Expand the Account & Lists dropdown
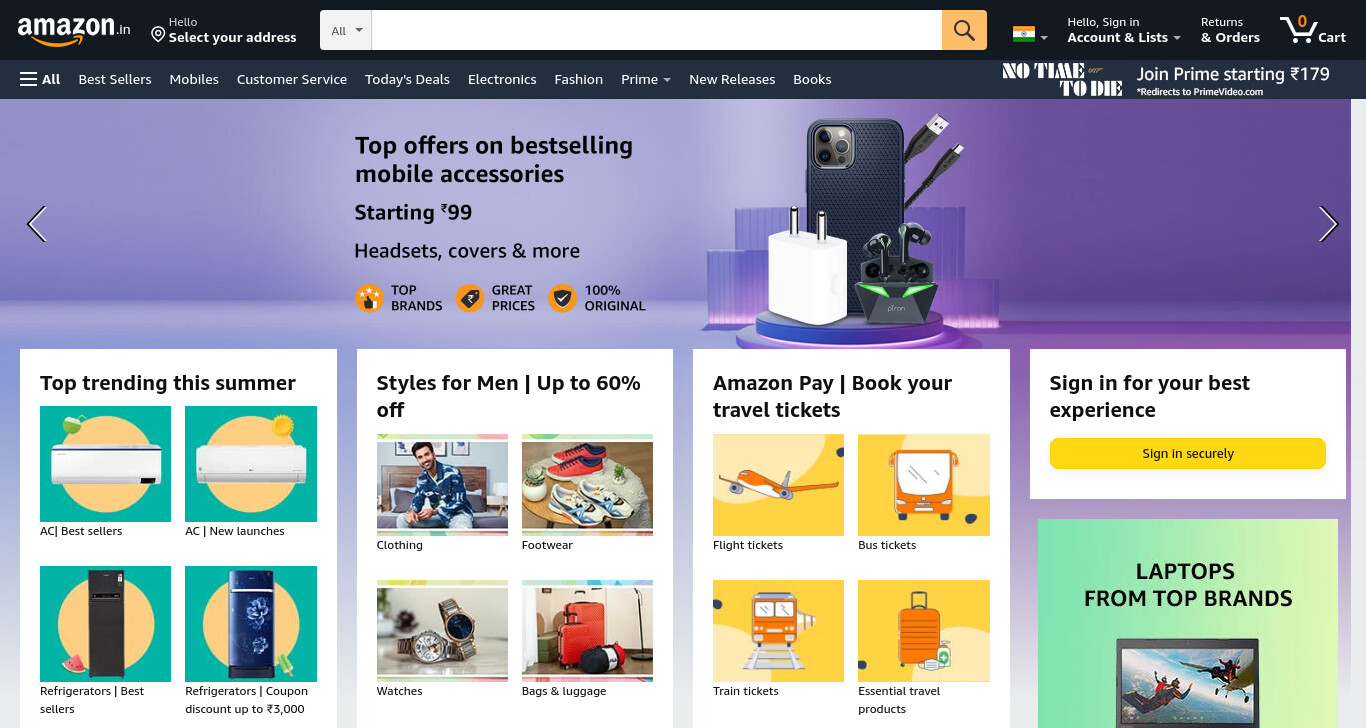 pos(1124,30)
